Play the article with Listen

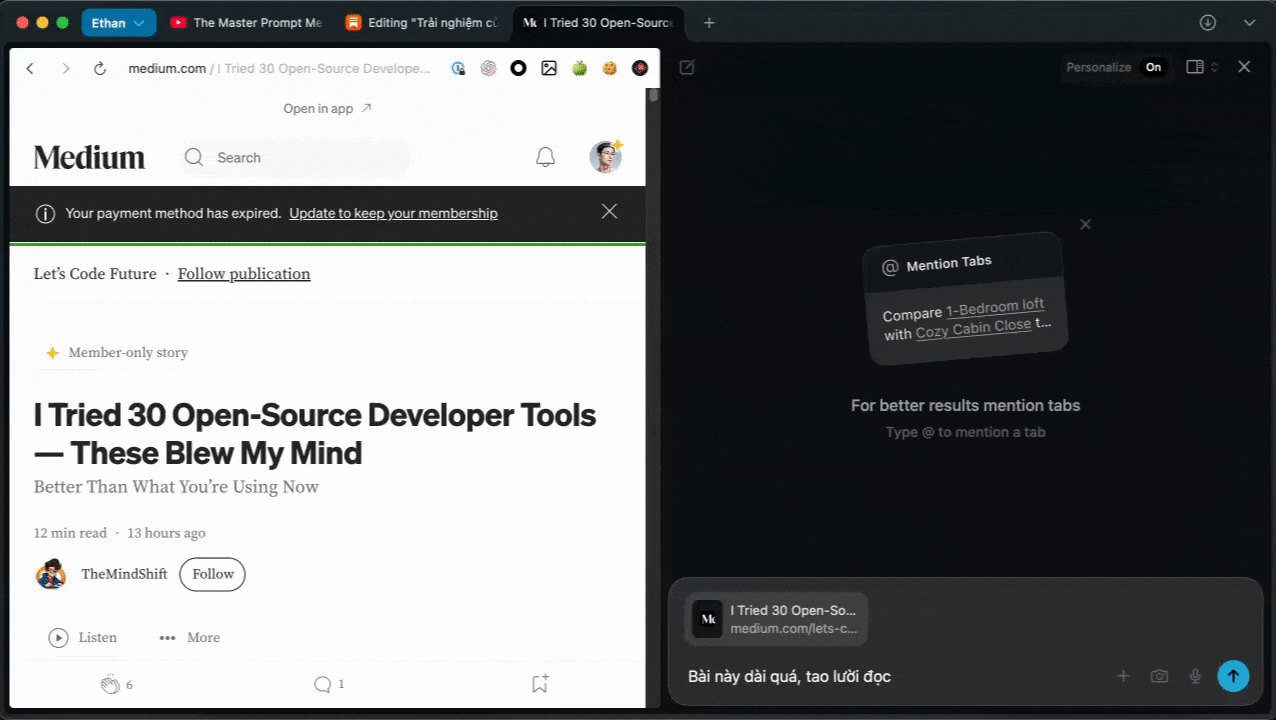[83, 637]
